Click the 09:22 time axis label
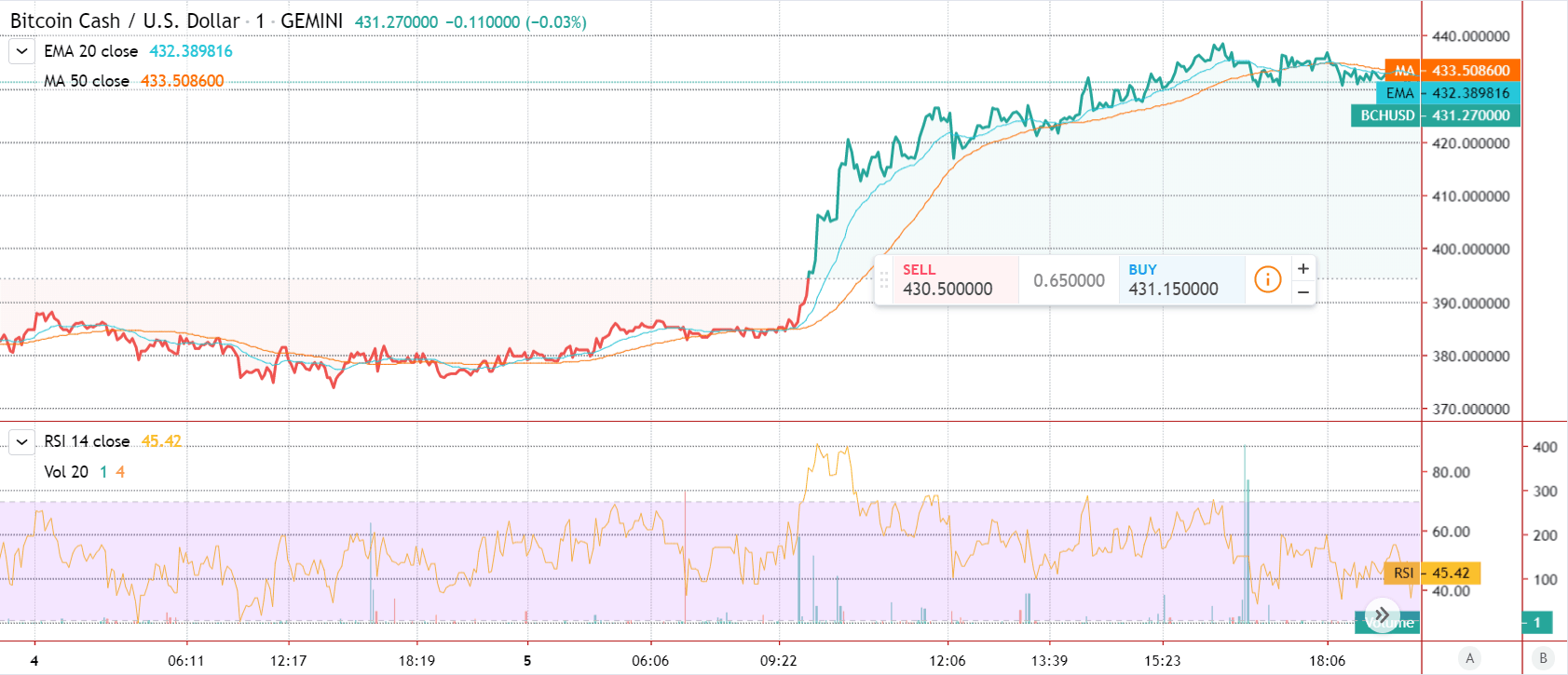The height and width of the screenshot is (675, 1568). click(x=778, y=661)
